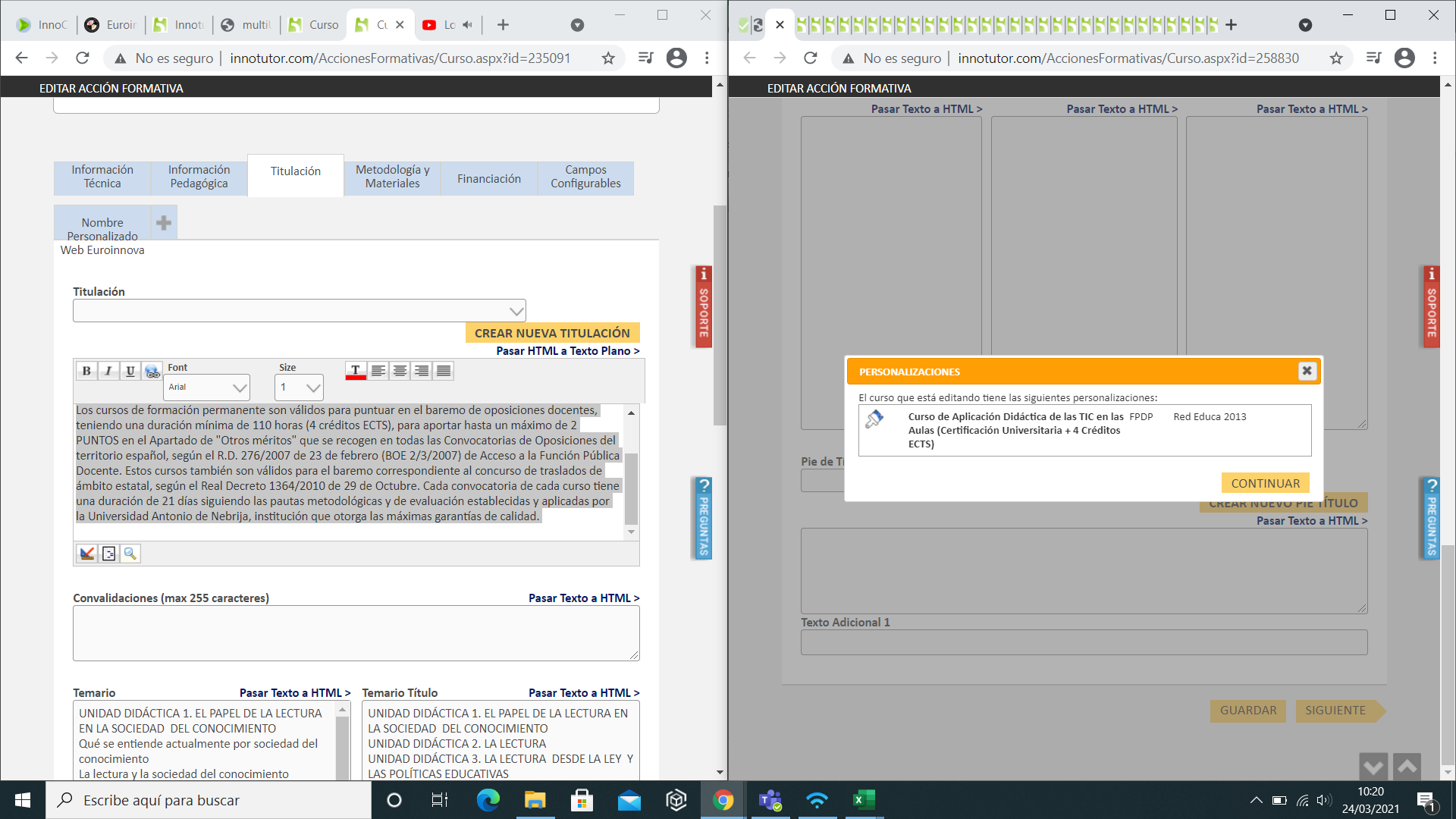Switch to the Financiación tab

click(x=489, y=179)
